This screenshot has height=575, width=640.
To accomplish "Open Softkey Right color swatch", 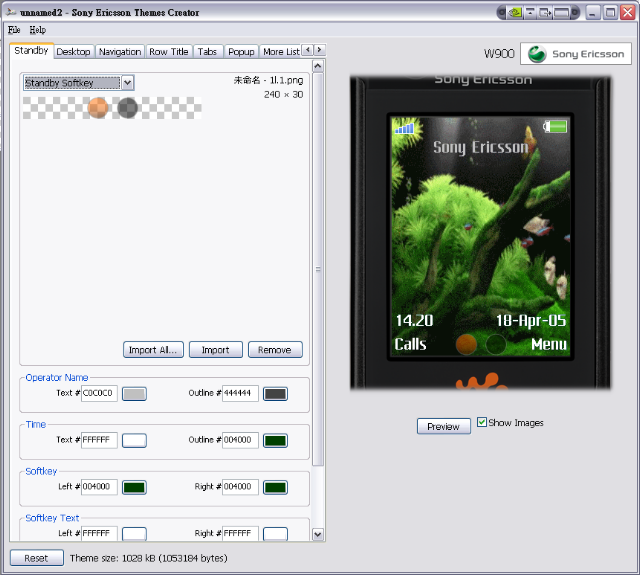I will (275, 487).
